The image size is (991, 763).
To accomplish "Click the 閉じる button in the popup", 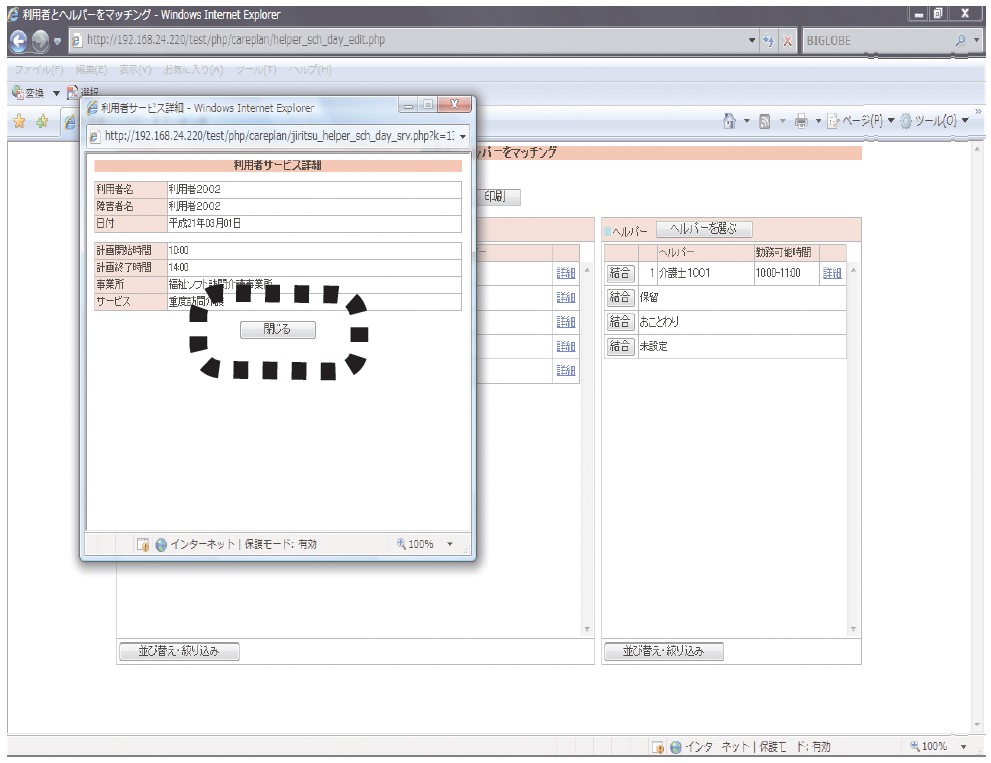I will 277,329.
